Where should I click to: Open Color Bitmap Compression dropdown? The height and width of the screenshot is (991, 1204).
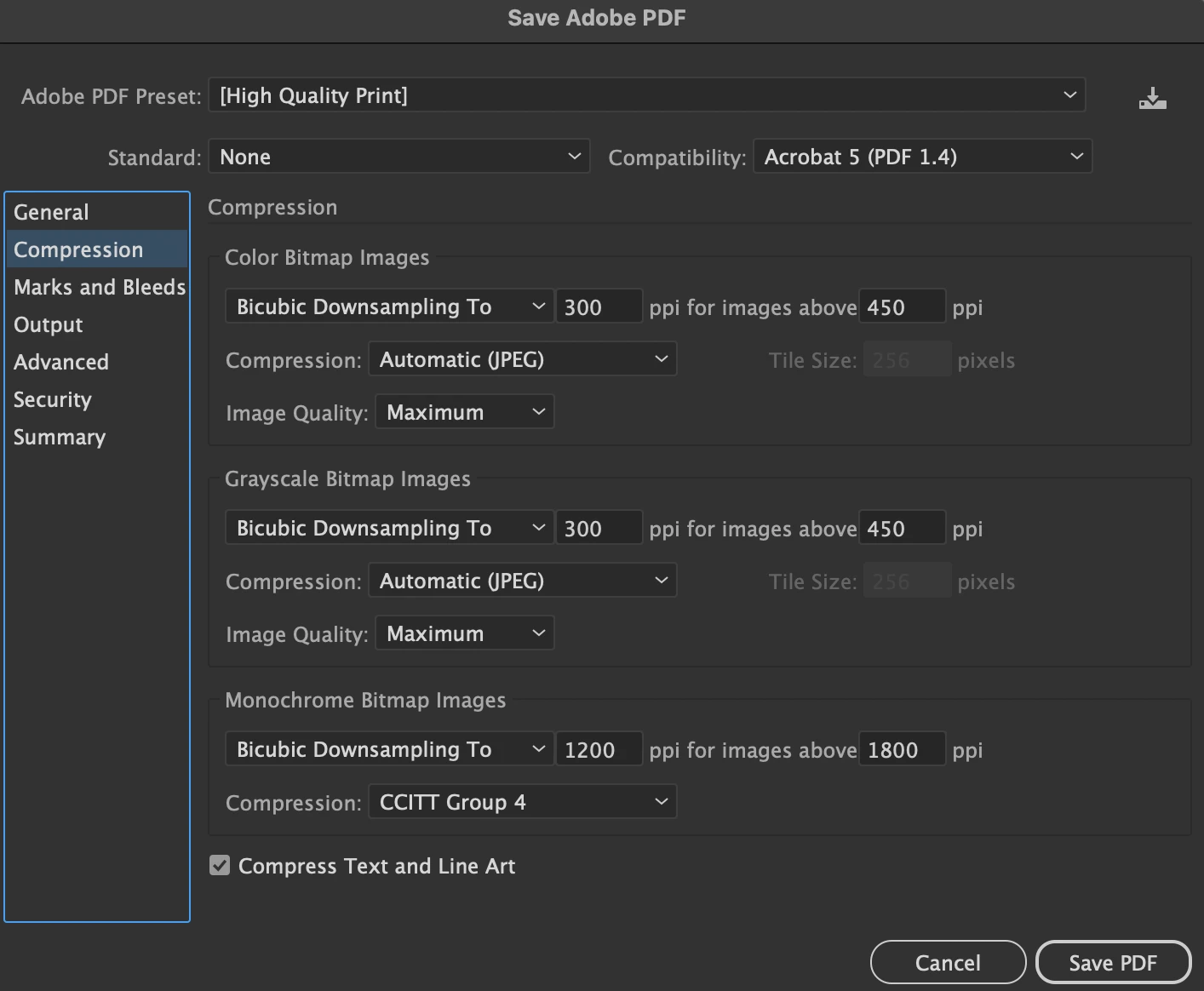pyautogui.click(x=523, y=359)
